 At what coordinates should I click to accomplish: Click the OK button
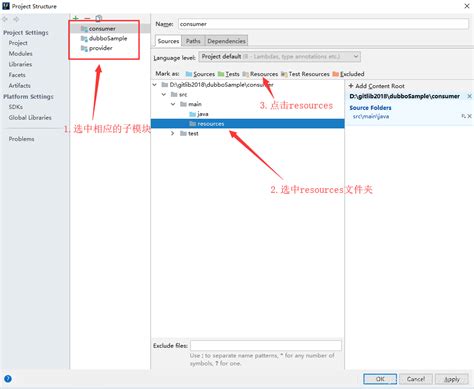click(x=380, y=379)
